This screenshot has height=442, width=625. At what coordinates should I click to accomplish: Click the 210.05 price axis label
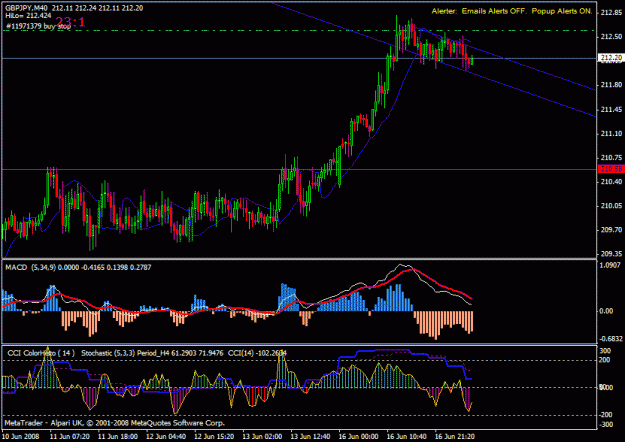coord(611,206)
